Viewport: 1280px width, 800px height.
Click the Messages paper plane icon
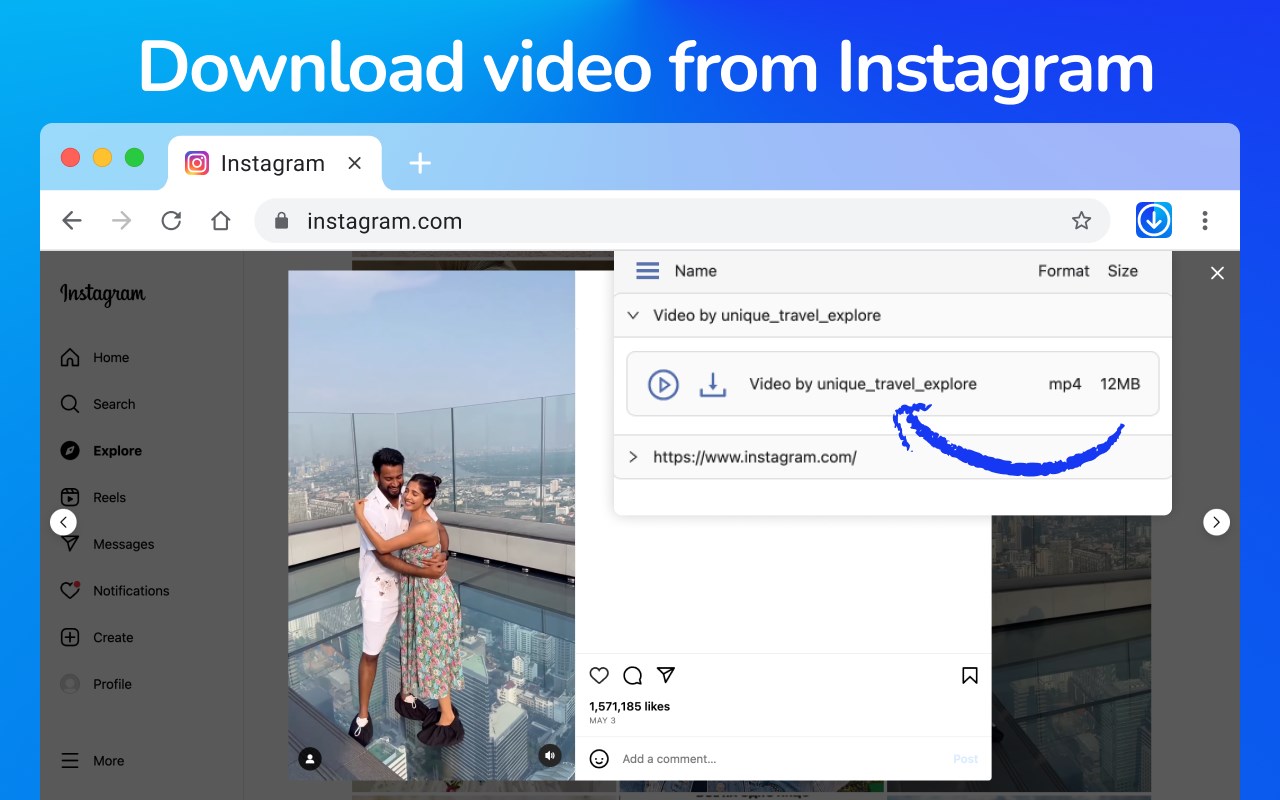70,543
